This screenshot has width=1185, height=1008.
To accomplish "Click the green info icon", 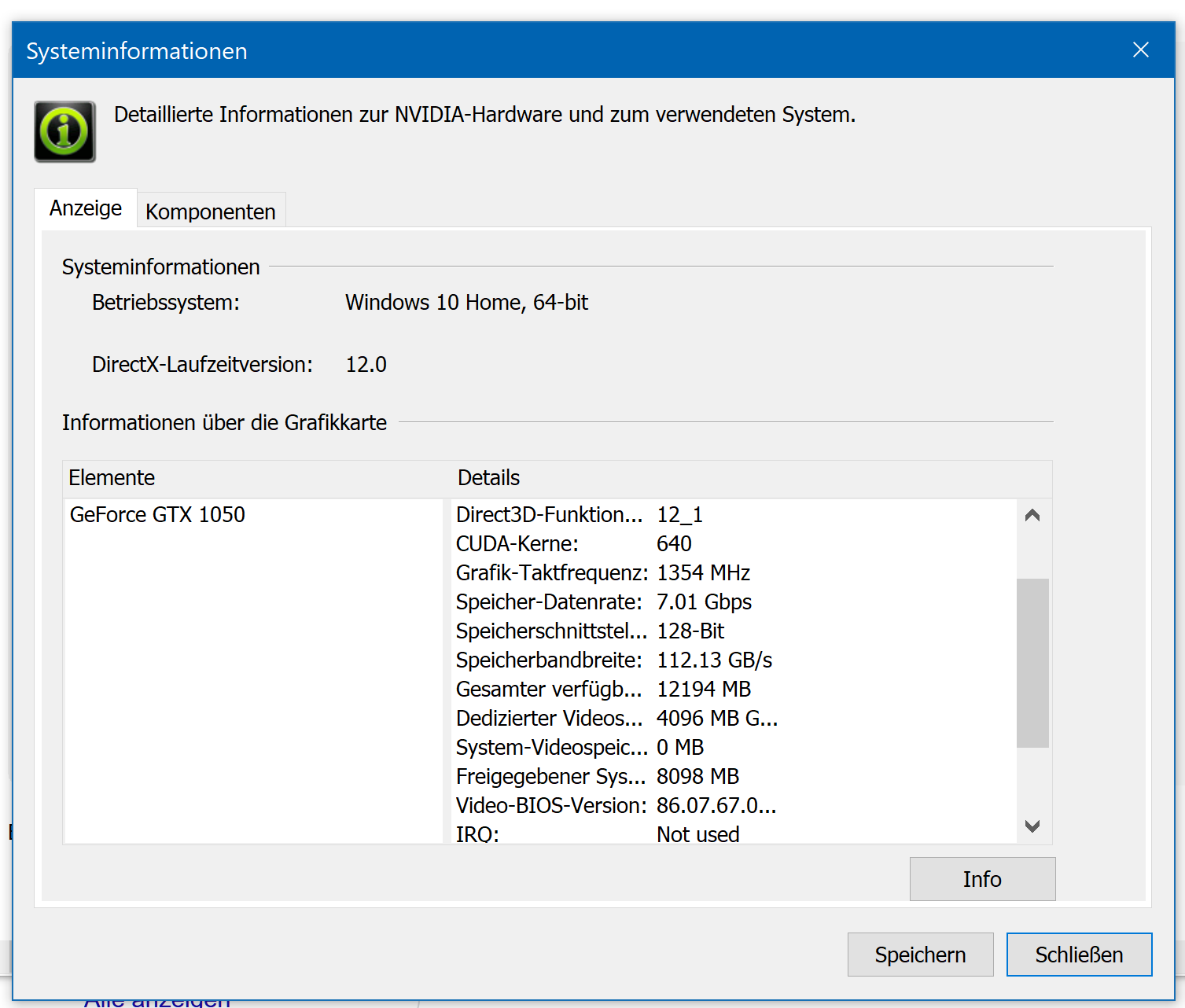I will (x=64, y=131).
